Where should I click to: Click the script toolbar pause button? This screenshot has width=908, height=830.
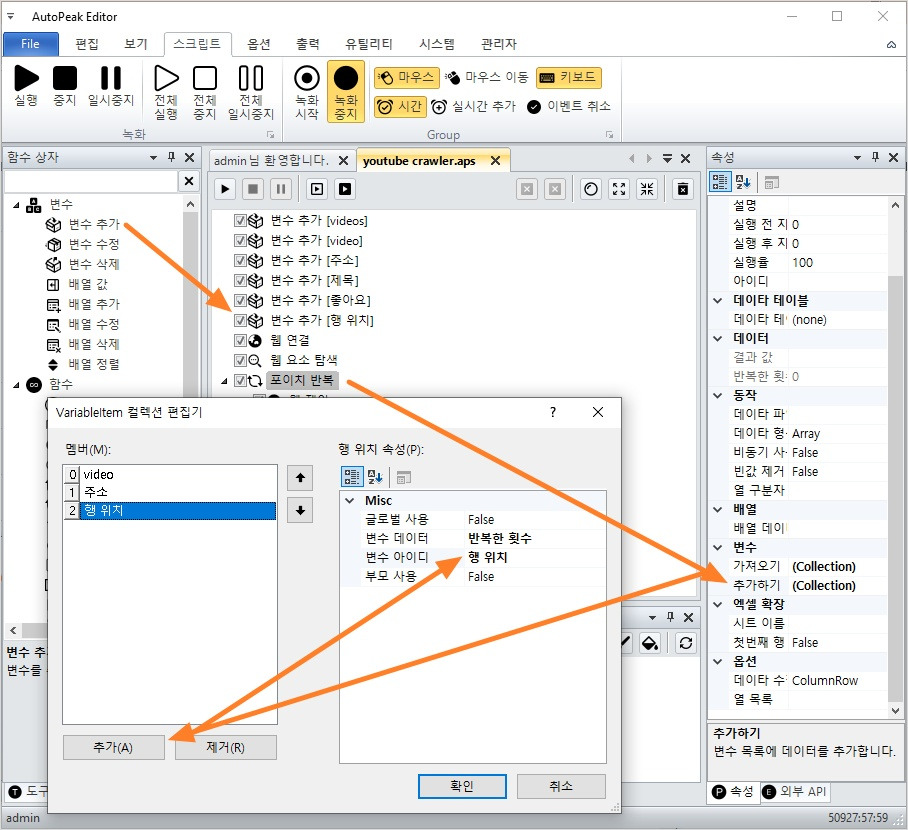[x=281, y=189]
